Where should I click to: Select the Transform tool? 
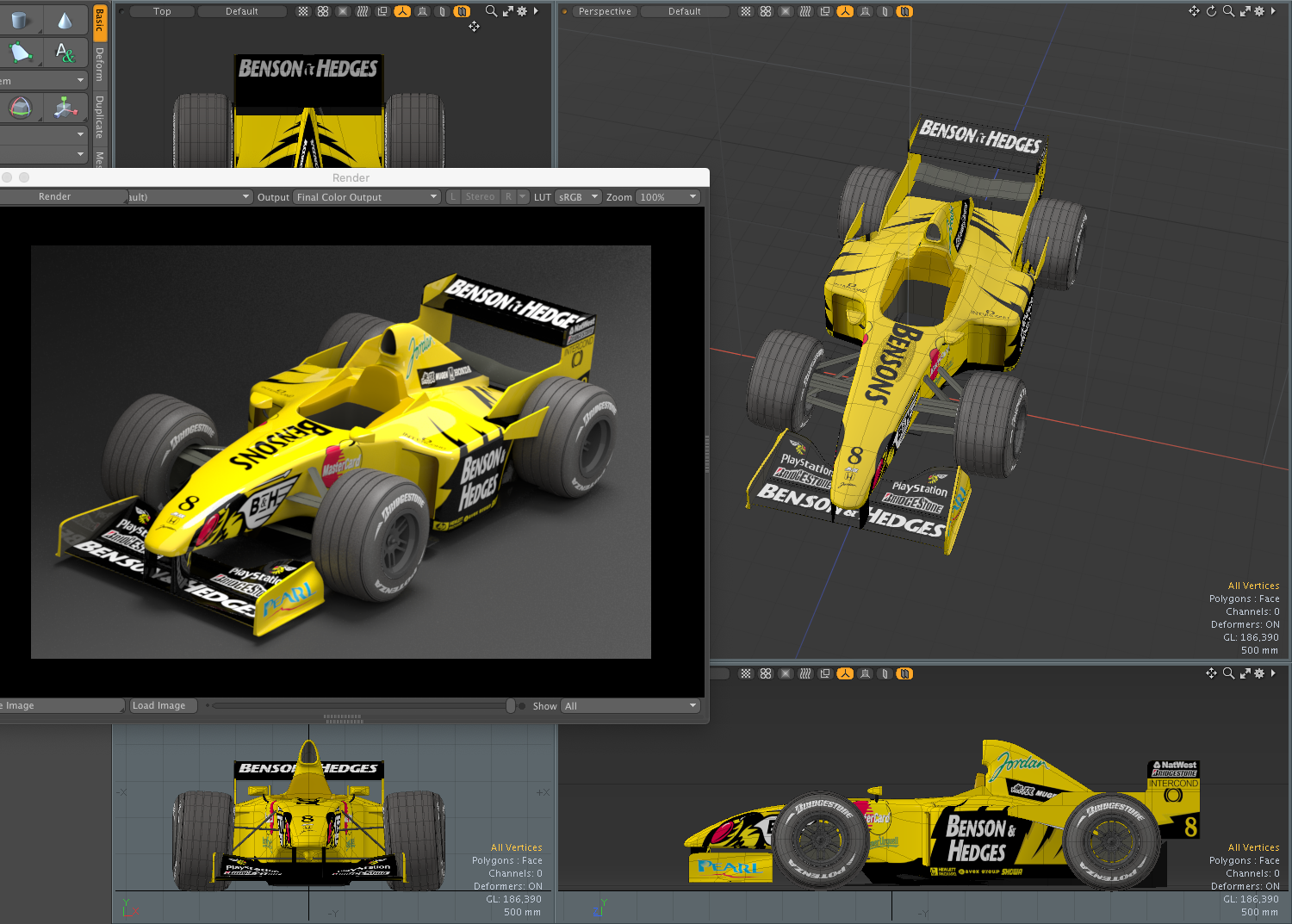65,108
